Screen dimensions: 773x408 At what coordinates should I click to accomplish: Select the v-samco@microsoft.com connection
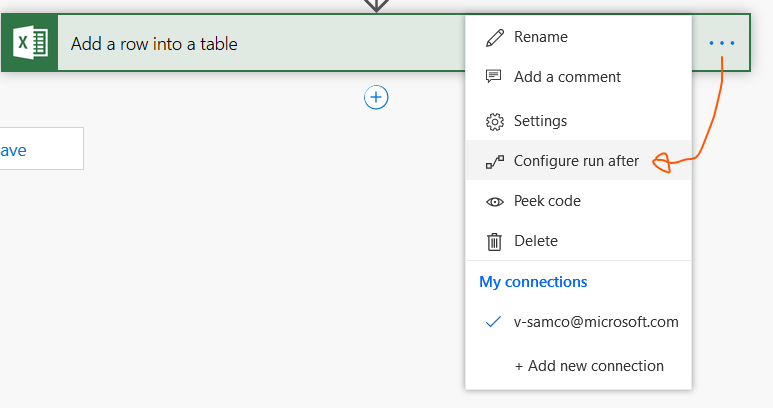coord(578,322)
